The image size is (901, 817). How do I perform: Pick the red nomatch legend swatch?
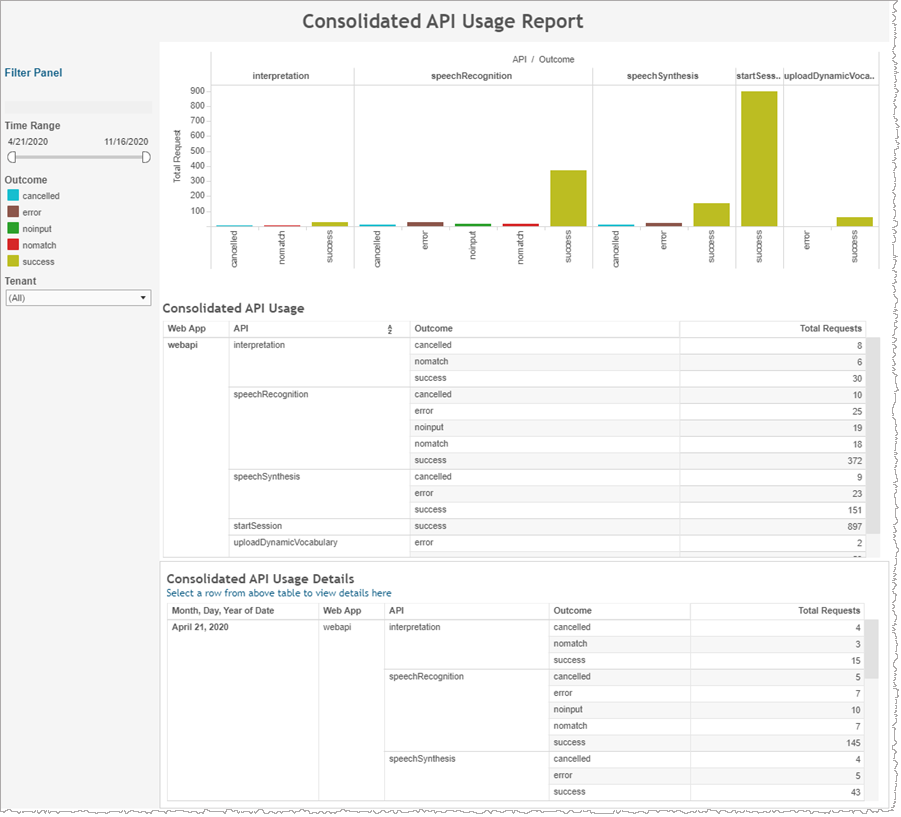tap(13, 245)
